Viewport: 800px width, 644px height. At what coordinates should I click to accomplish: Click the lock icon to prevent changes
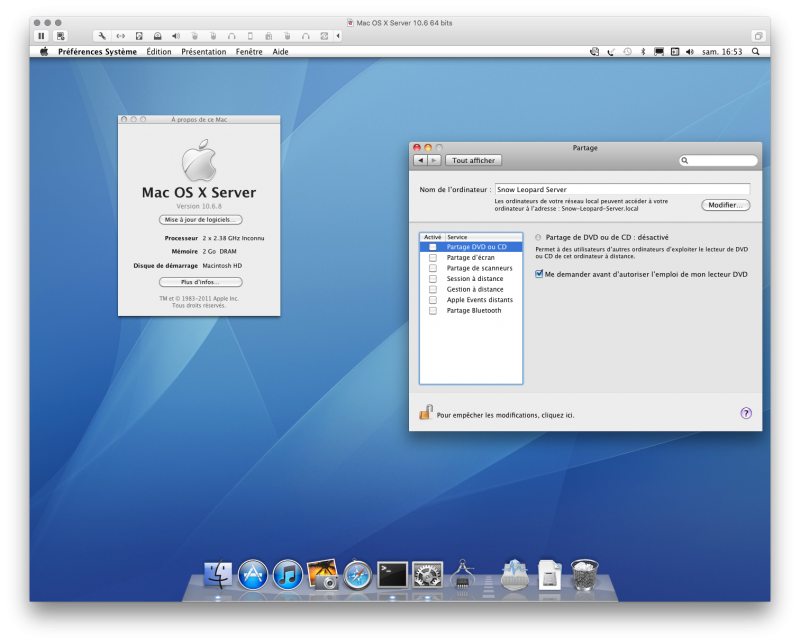coord(426,412)
